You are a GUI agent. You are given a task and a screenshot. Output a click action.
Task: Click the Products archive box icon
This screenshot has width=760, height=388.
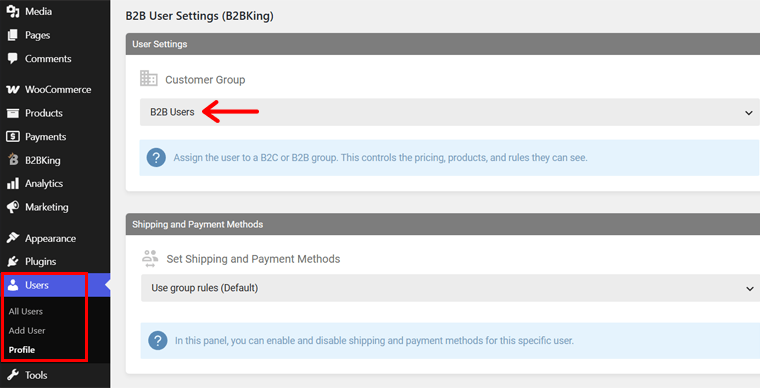click(x=13, y=113)
